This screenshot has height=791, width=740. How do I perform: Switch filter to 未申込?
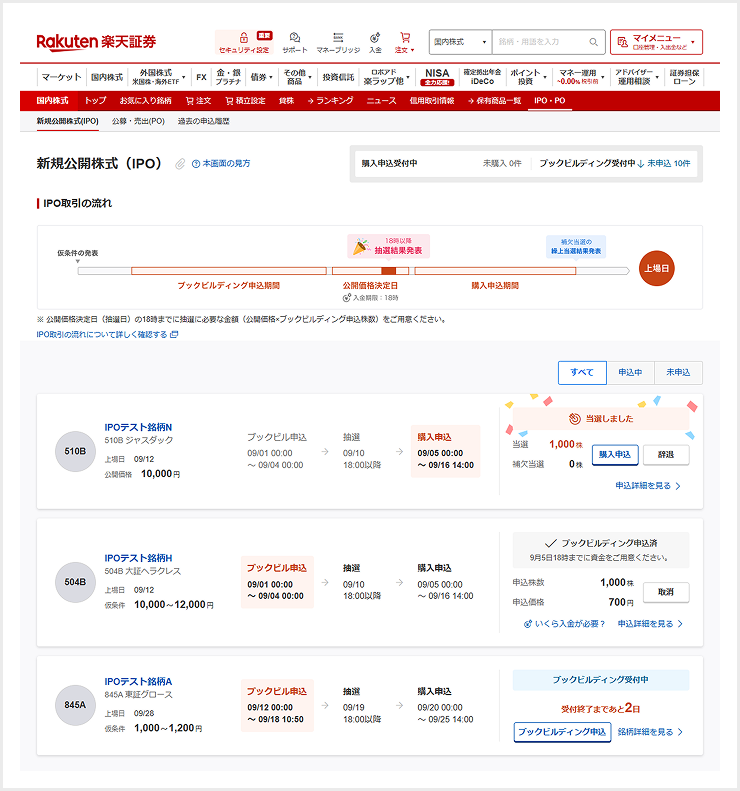(x=679, y=373)
